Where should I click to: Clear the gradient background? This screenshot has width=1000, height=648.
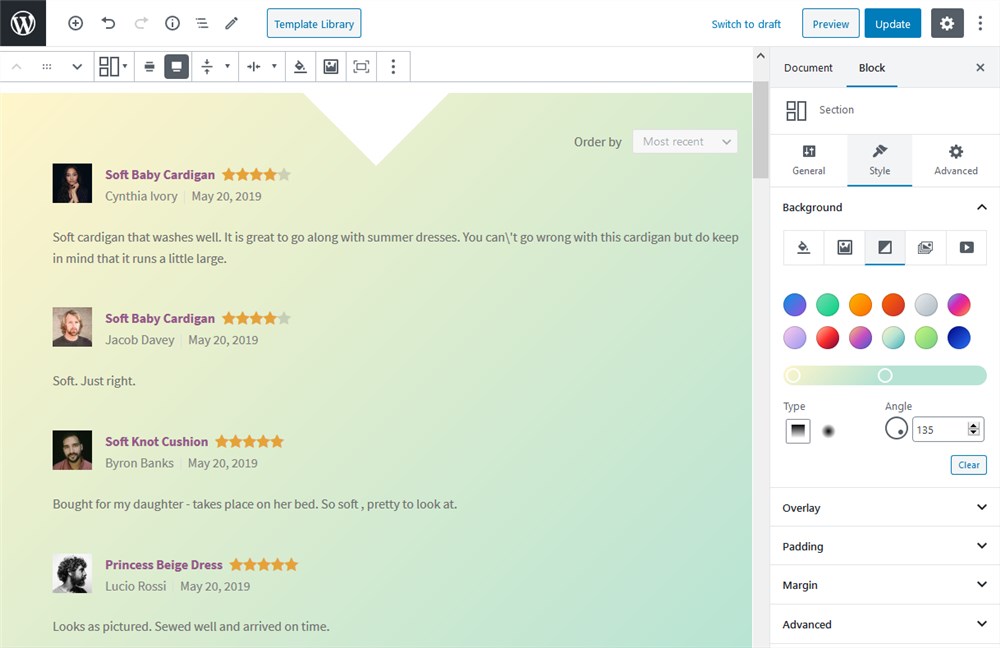[968, 465]
